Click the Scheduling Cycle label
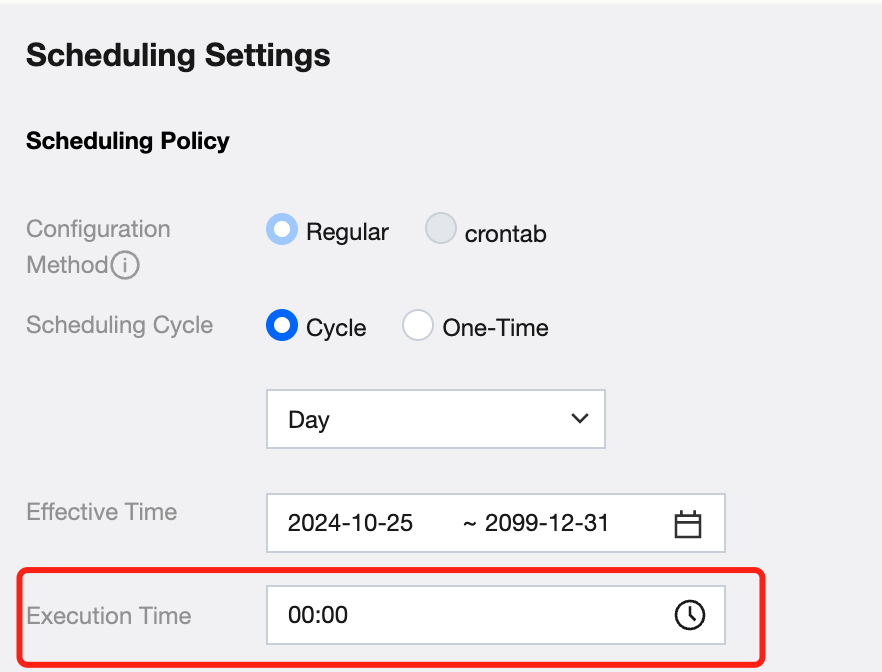The image size is (882, 672). [119, 325]
